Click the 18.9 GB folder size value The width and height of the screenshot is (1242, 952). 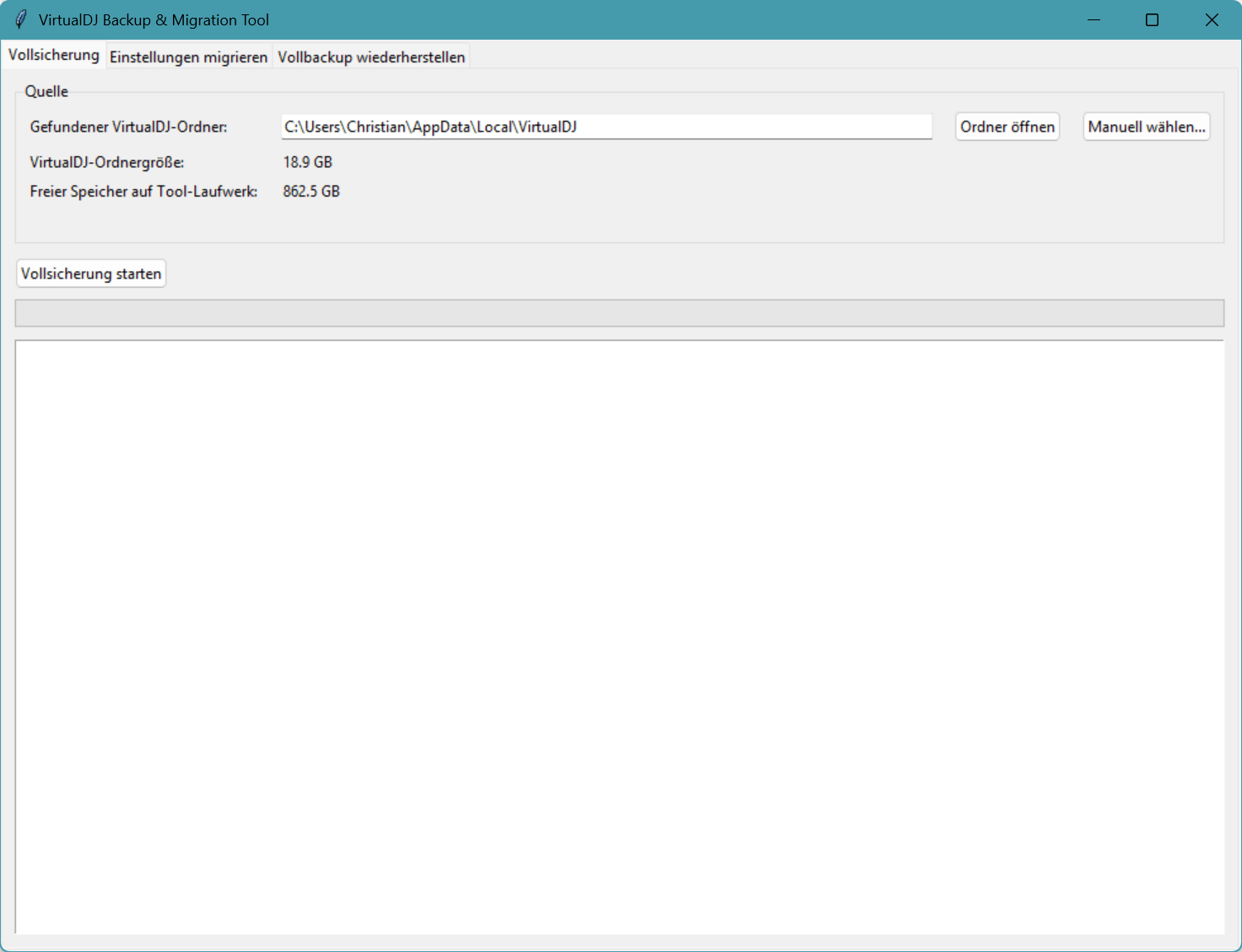(x=307, y=162)
